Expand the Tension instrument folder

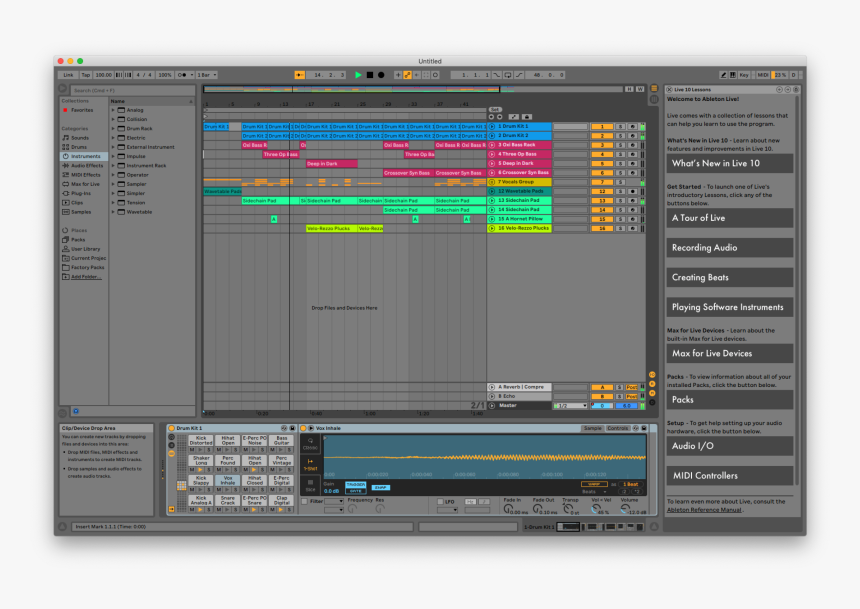tap(114, 203)
